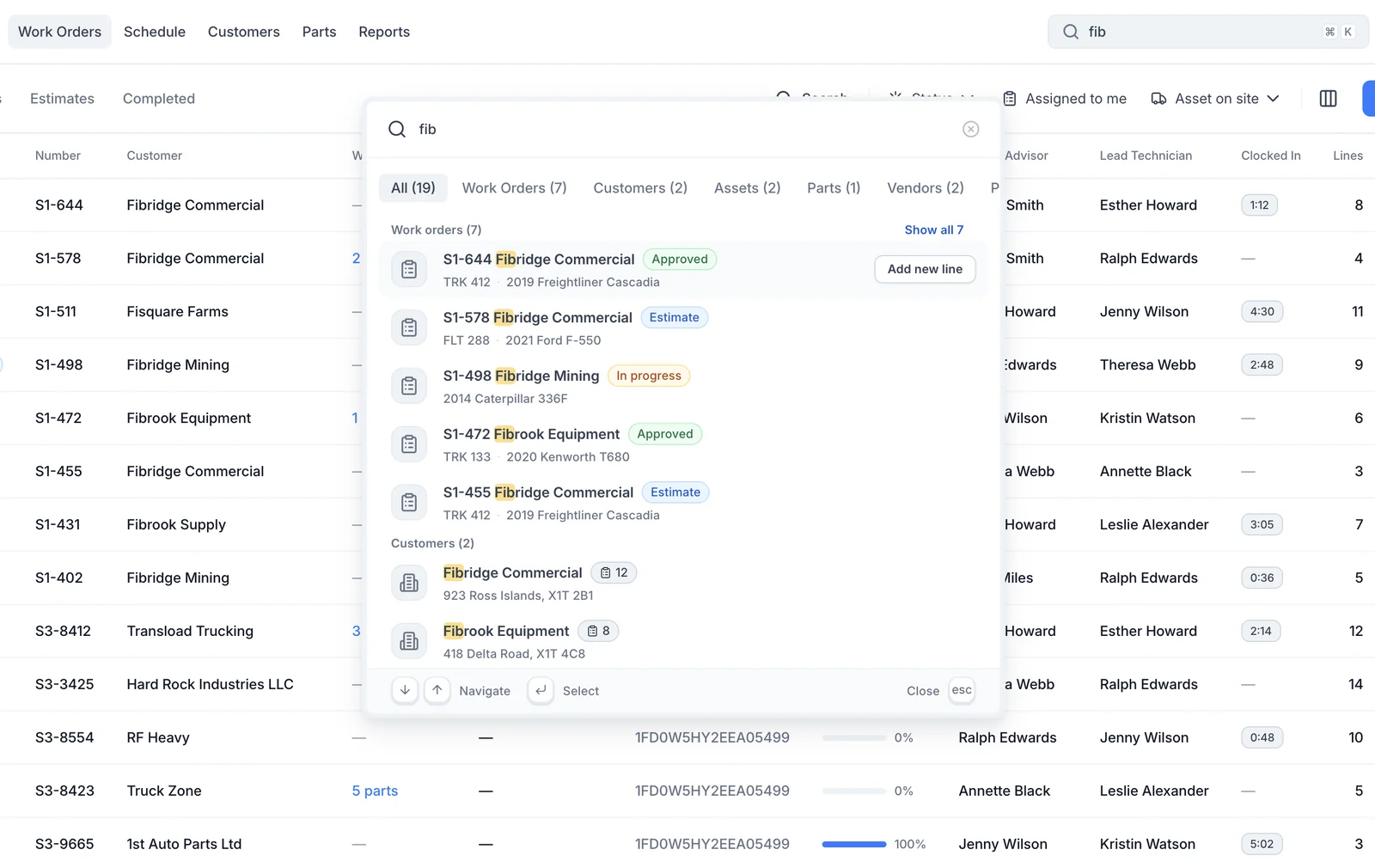Switch to the Completed subtab
This screenshot has height=868, width=1375.
point(159,99)
